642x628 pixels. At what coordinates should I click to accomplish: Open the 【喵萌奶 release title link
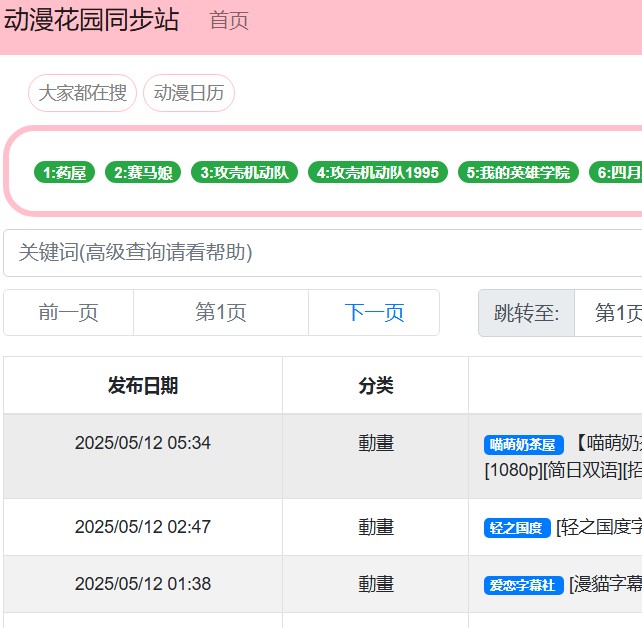pyautogui.click(x=608, y=443)
